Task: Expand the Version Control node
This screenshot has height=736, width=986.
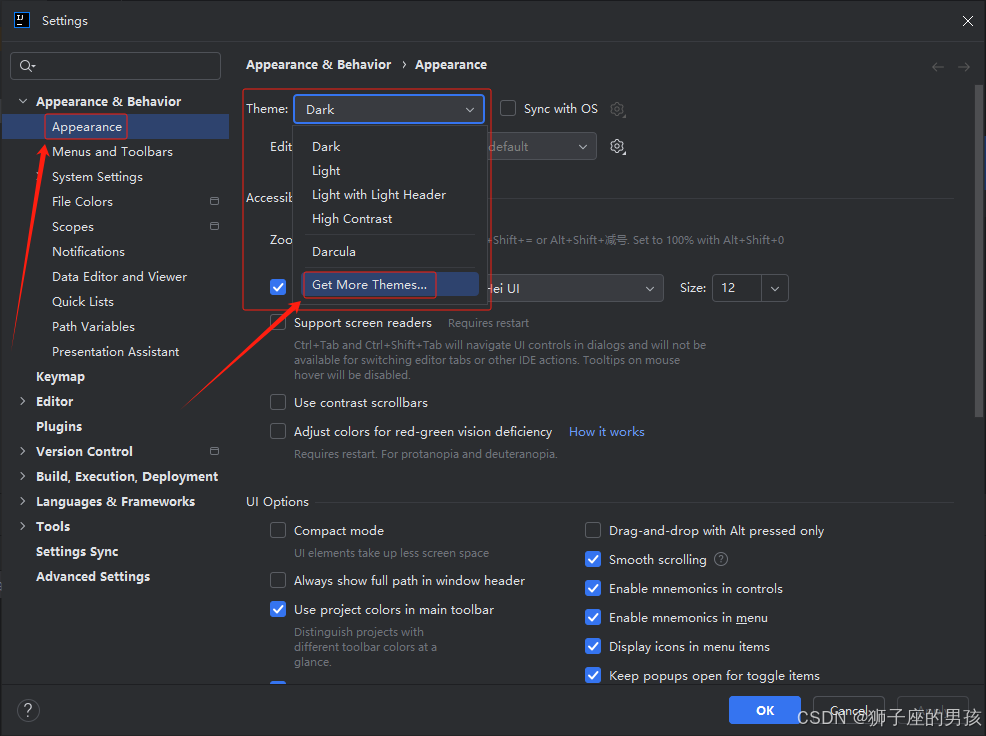Action: pos(23,451)
